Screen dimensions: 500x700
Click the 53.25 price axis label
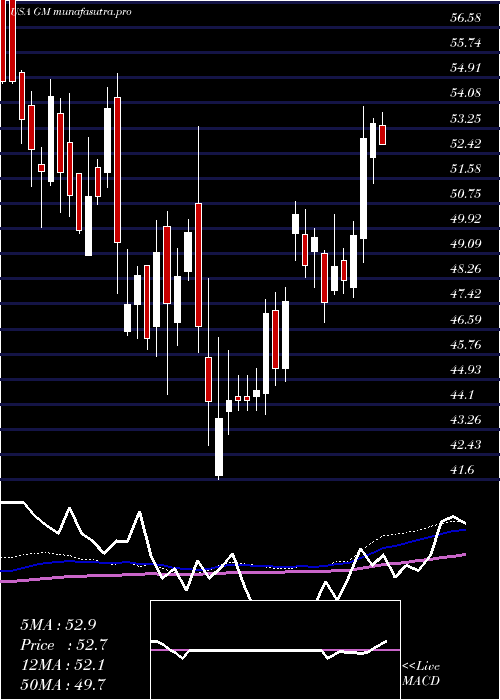[466, 118]
